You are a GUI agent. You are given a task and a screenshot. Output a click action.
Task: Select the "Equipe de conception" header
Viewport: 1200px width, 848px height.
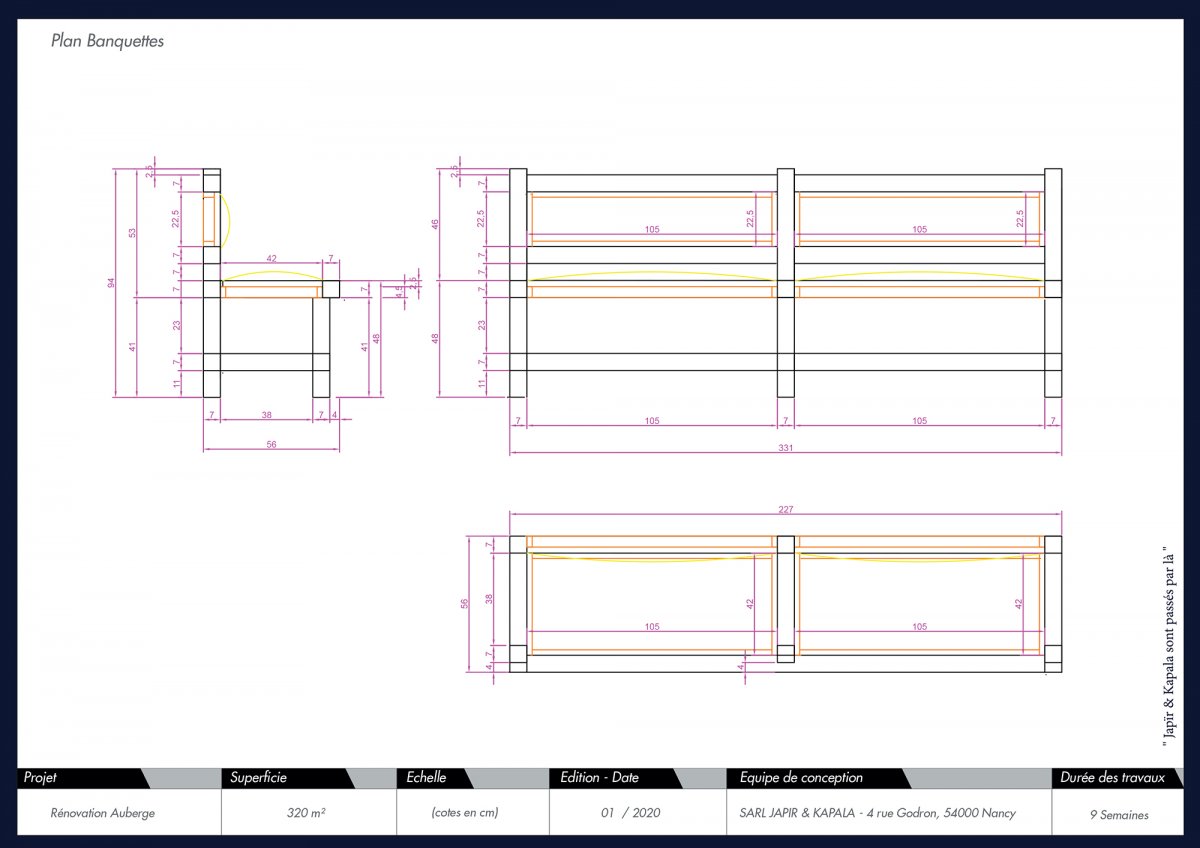(x=801, y=778)
